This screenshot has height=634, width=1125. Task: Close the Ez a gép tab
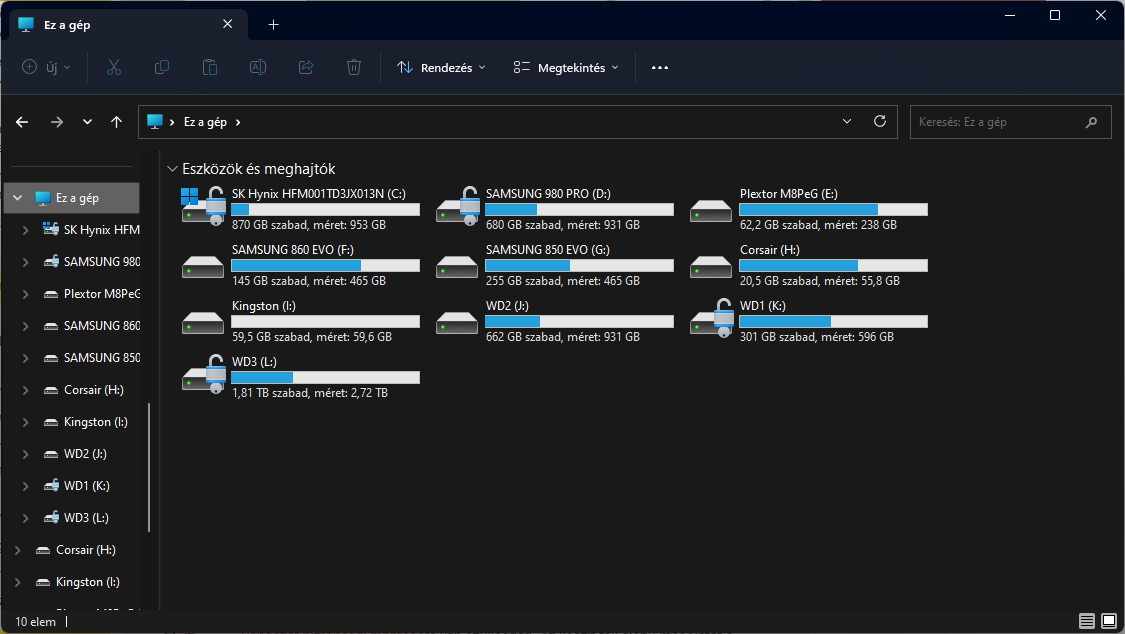227,24
